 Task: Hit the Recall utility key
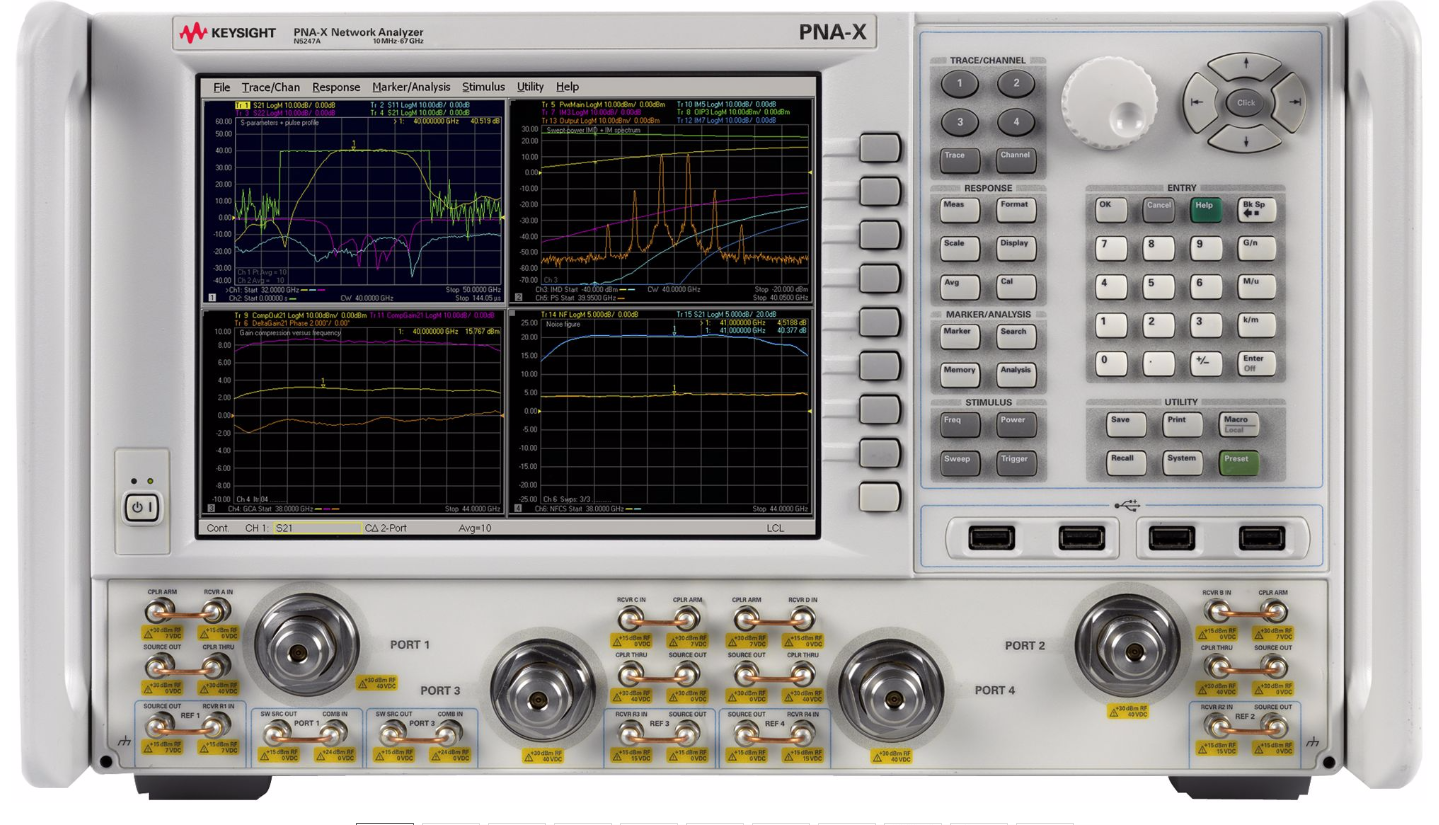pos(1126,463)
